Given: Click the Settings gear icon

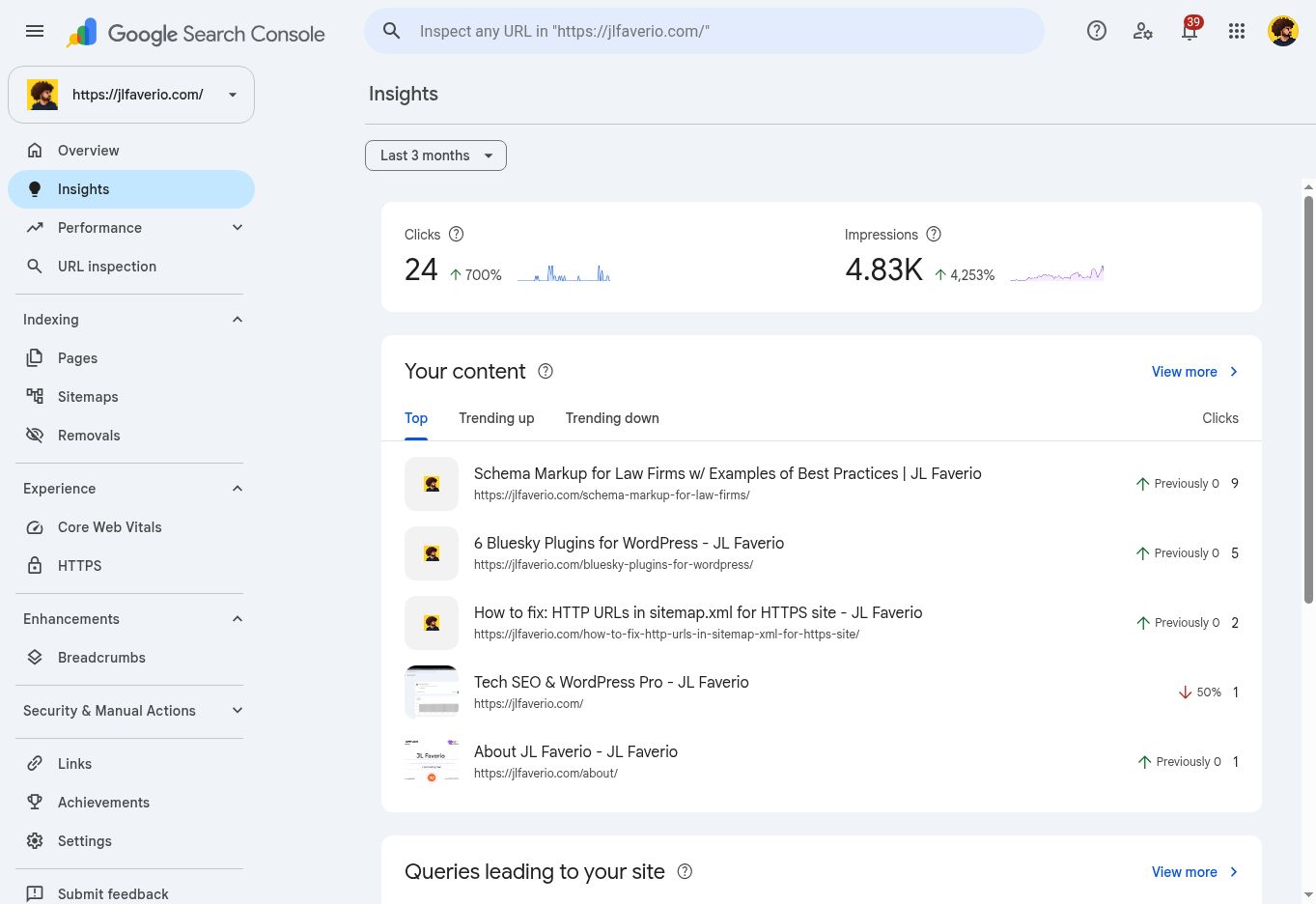Looking at the screenshot, I should [35, 841].
